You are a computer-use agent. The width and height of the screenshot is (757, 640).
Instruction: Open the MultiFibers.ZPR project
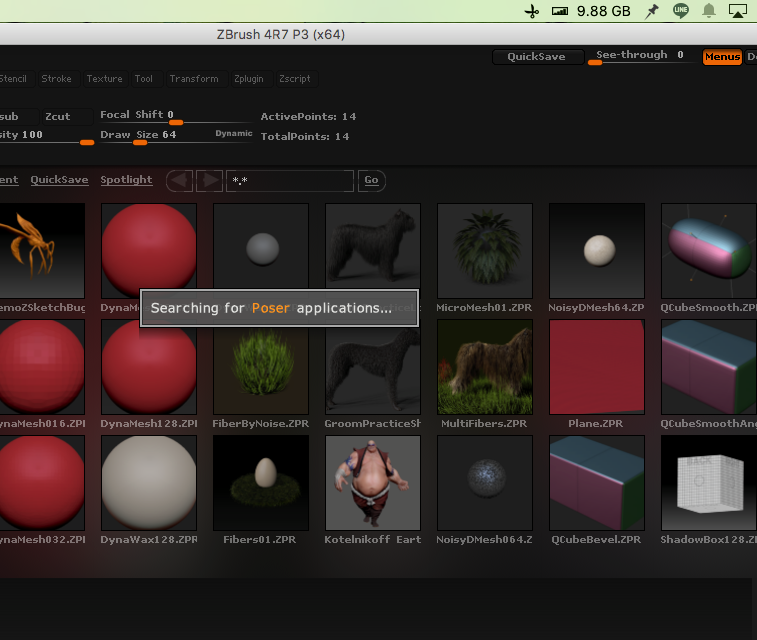coord(485,367)
